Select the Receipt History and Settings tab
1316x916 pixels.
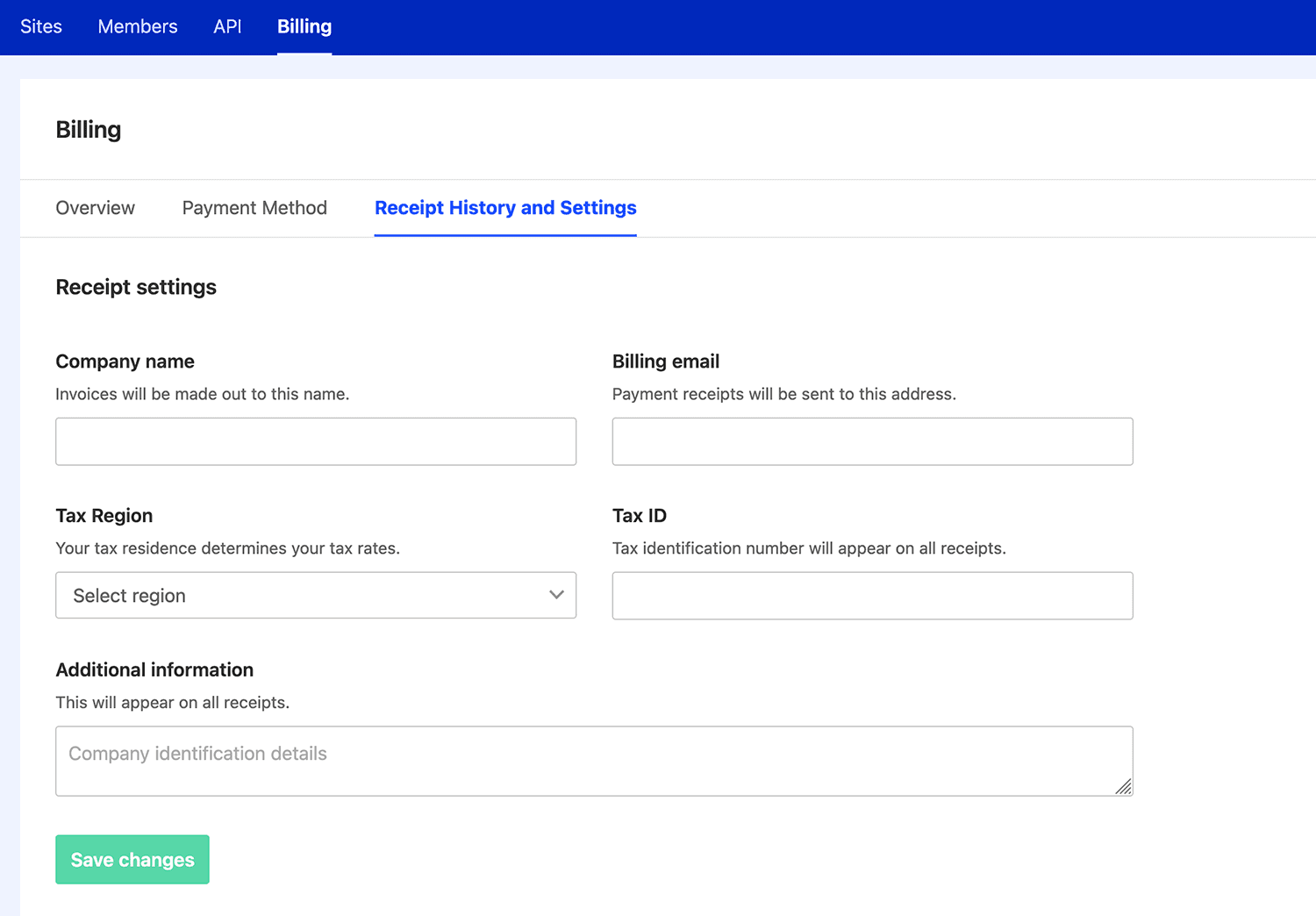click(504, 208)
